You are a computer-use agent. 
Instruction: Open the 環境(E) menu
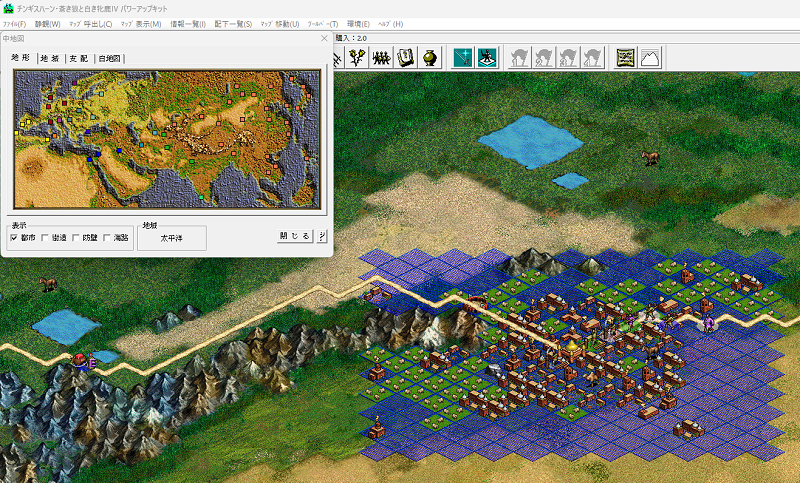point(358,24)
